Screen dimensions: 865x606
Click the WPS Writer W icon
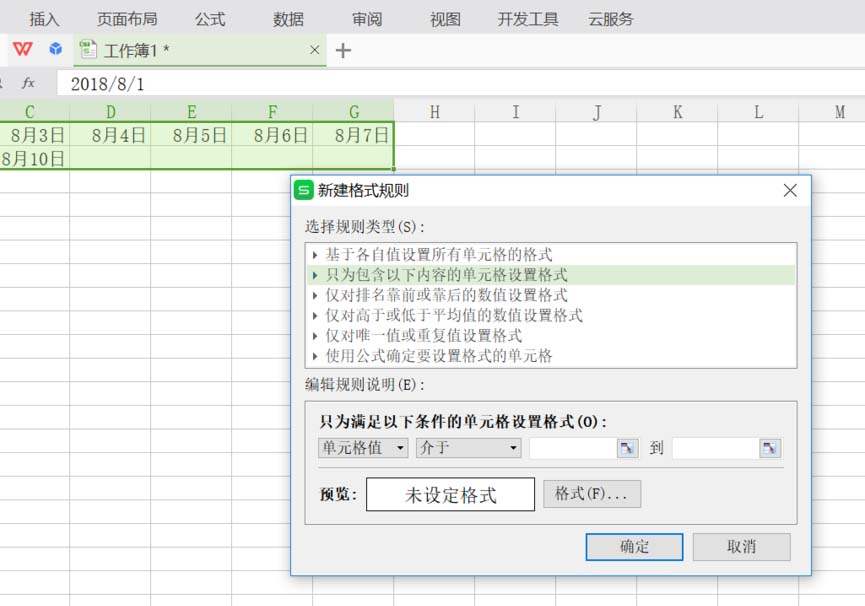[x=22, y=47]
